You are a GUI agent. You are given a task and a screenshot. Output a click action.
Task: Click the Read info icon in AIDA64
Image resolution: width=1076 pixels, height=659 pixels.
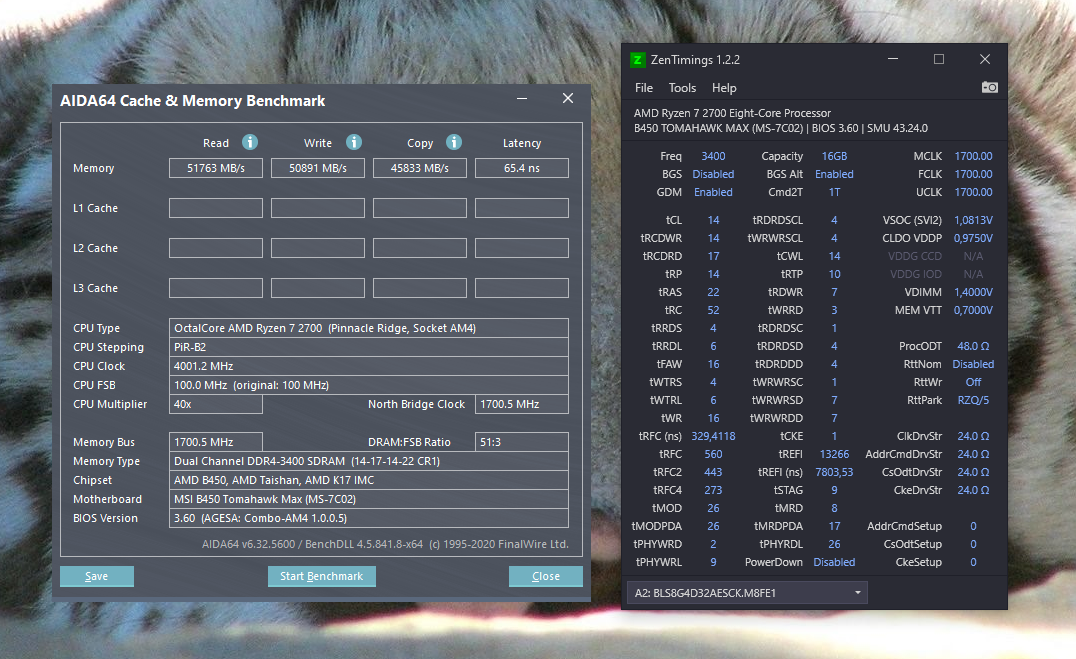[x=250, y=142]
